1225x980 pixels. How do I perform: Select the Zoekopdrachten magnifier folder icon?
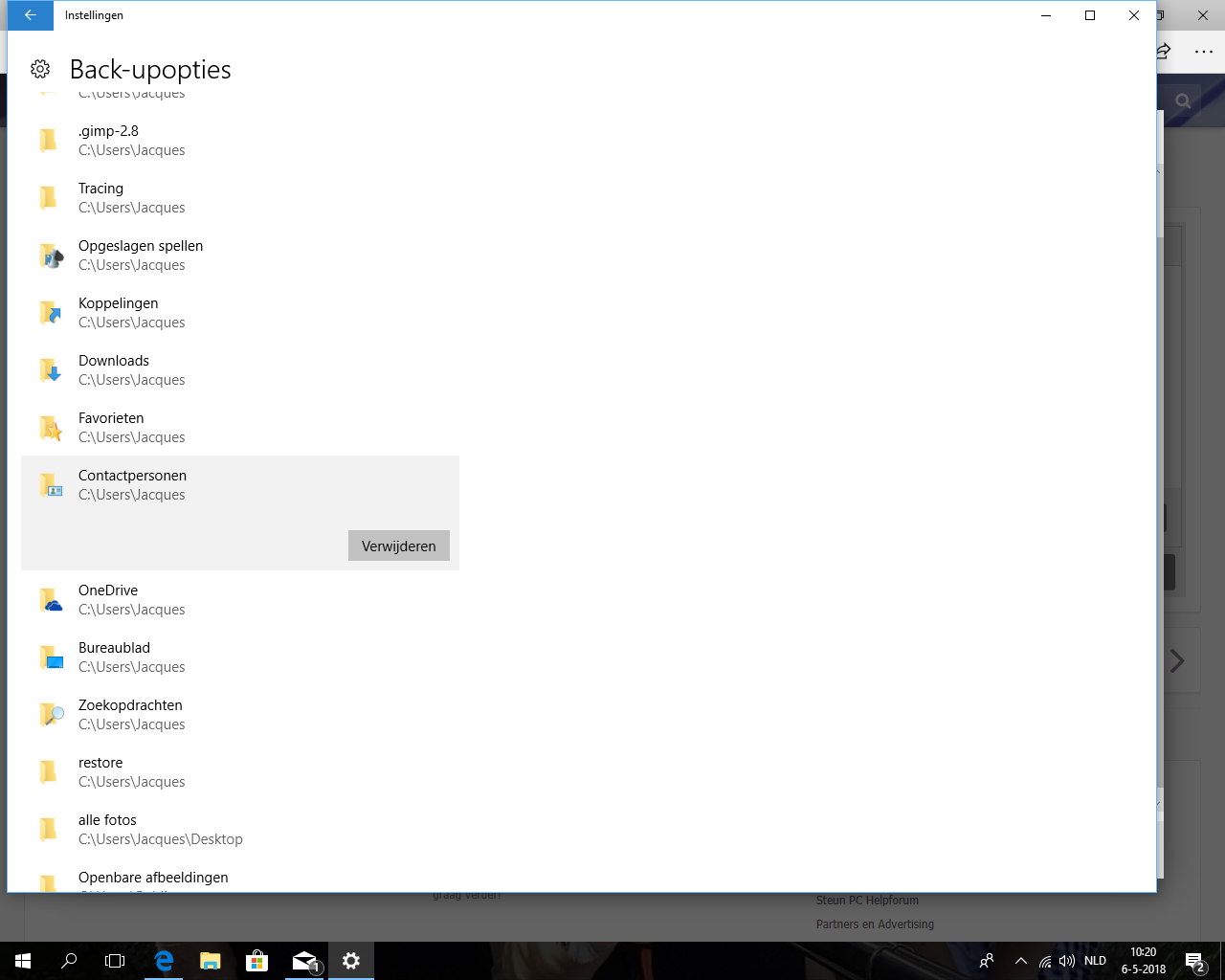click(x=50, y=715)
